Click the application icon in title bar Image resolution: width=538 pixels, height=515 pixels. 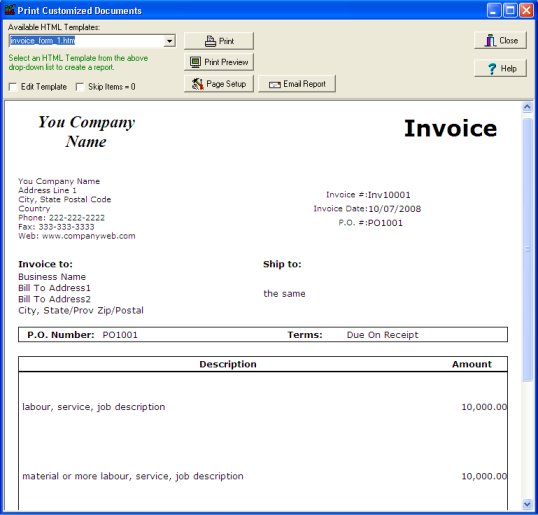tap(10, 10)
